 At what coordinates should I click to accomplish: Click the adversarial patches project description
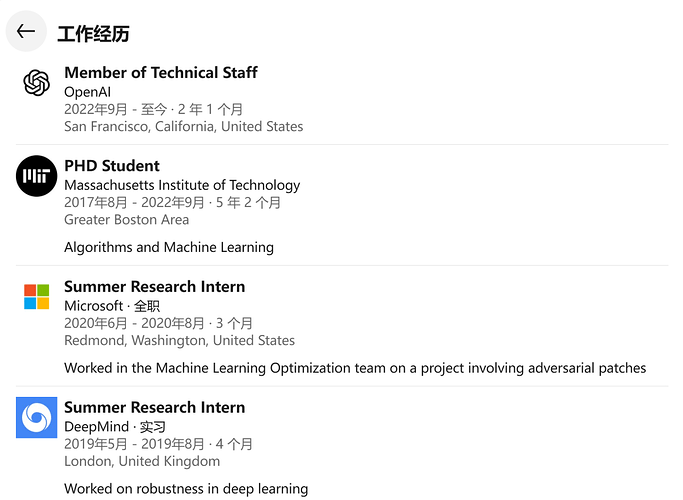pos(355,368)
